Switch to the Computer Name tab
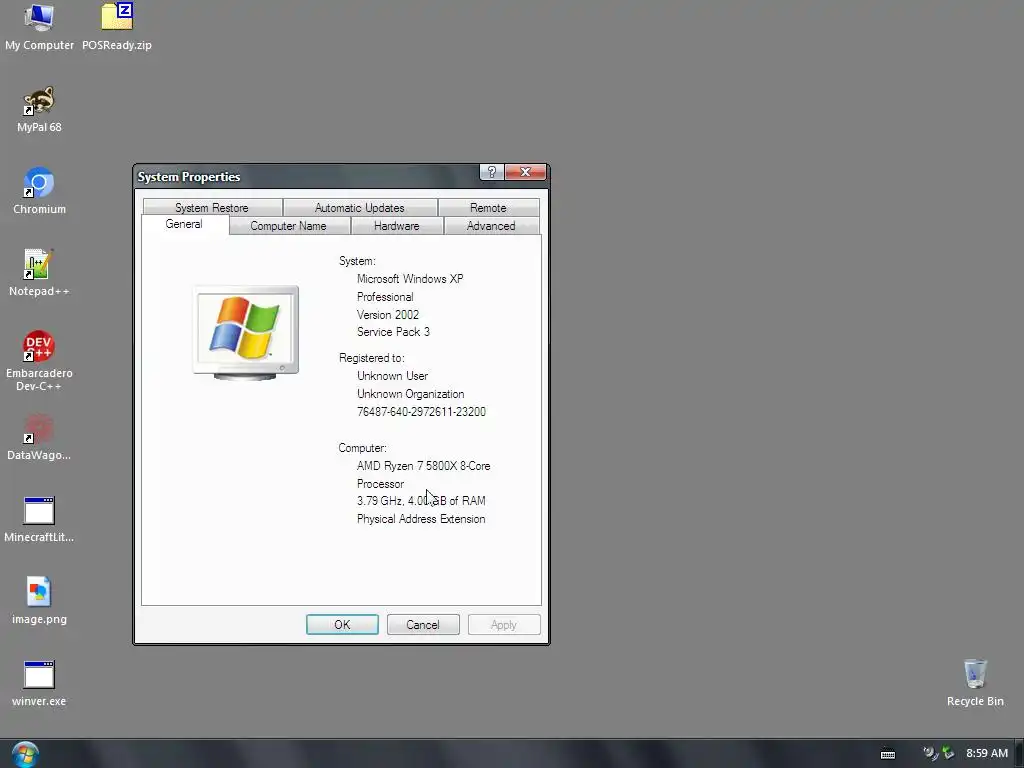The height and width of the screenshot is (768, 1024). [x=289, y=226]
